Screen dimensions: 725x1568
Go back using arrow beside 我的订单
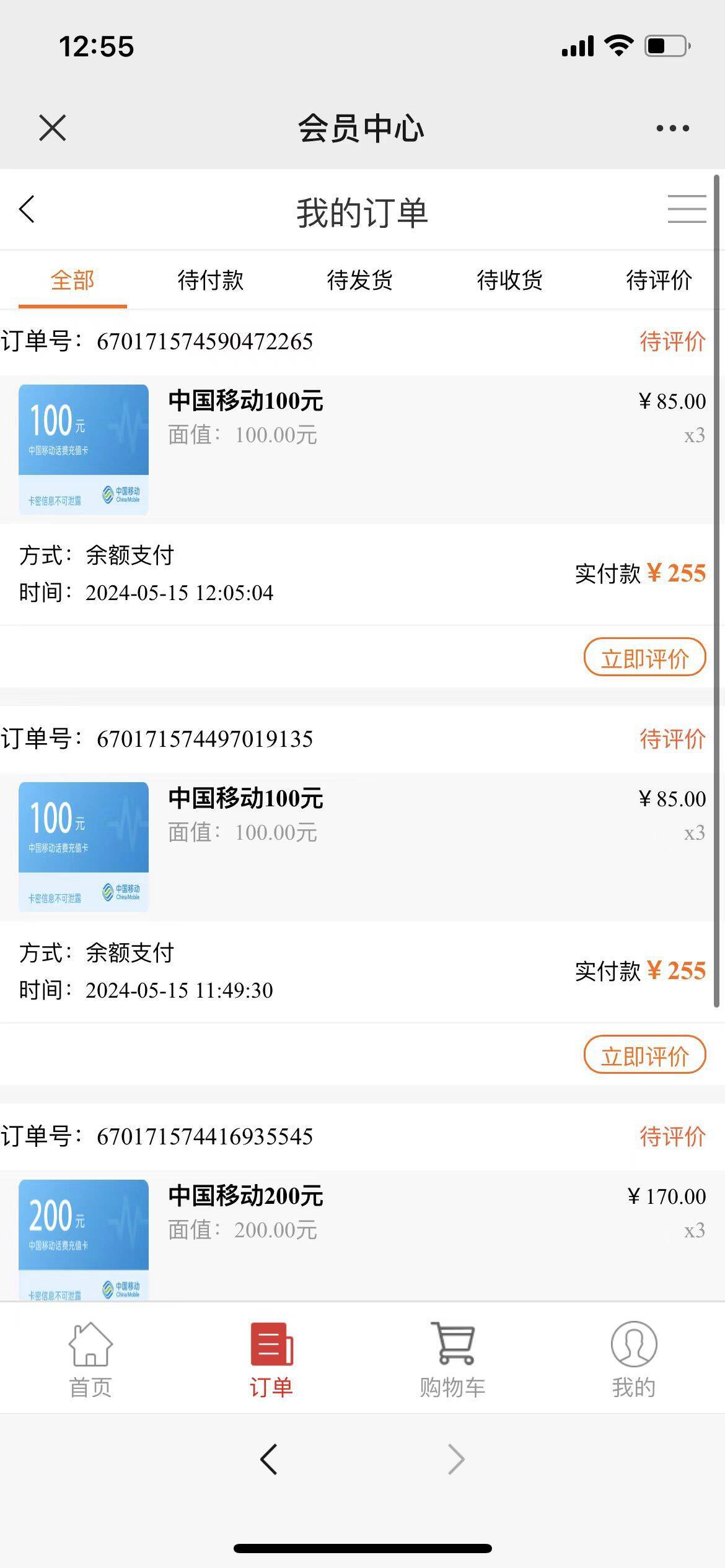(x=27, y=209)
